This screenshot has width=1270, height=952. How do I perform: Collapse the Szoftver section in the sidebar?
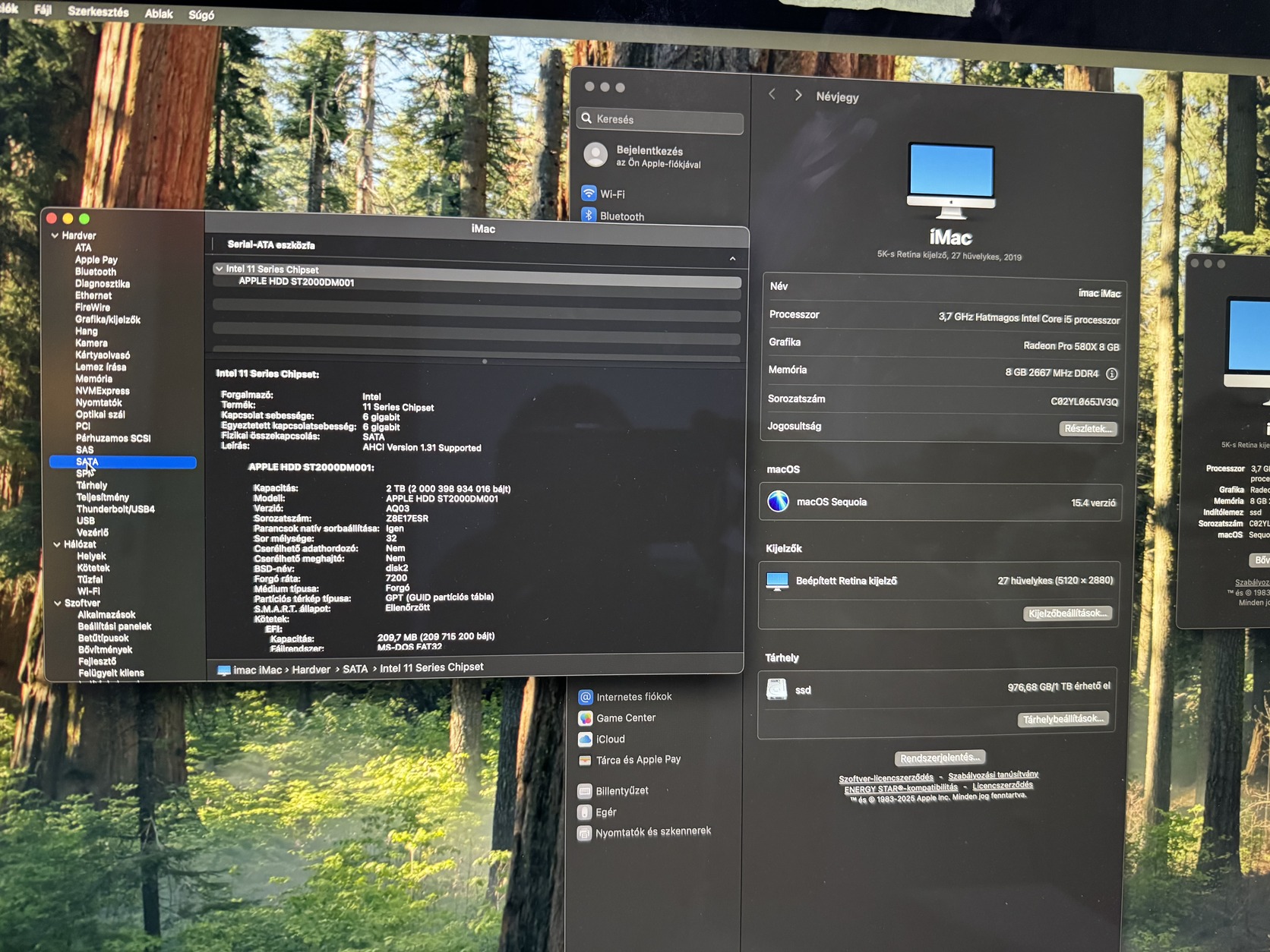click(x=58, y=603)
